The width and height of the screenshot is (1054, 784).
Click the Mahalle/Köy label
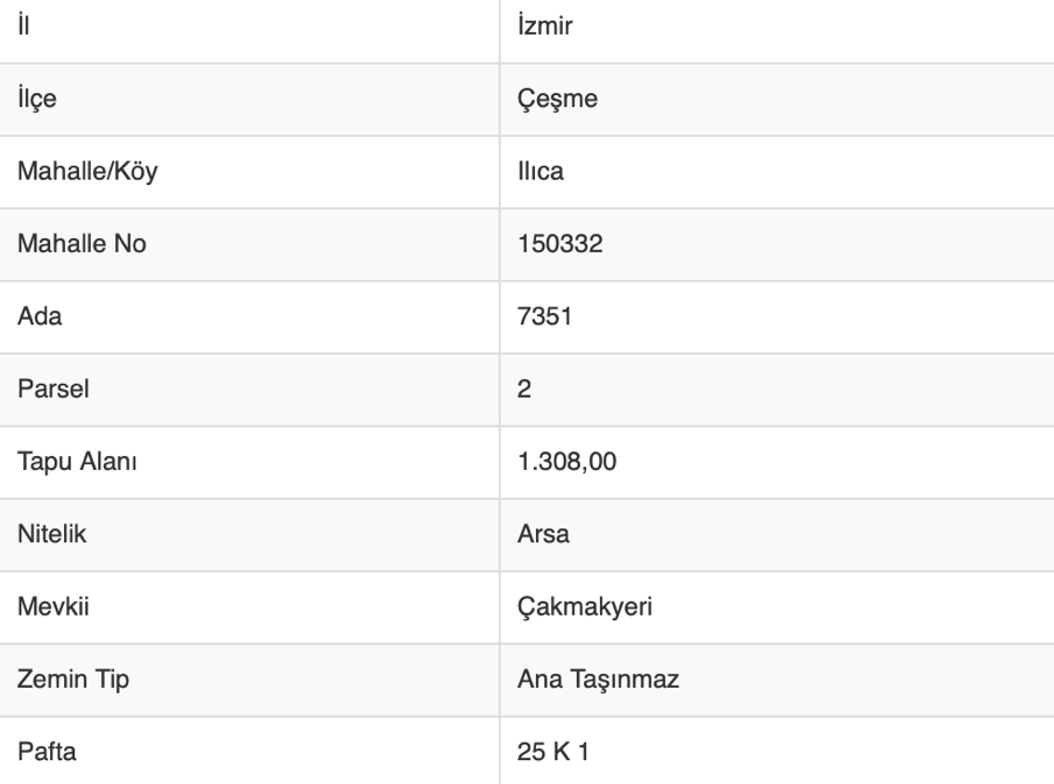pos(87,171)
